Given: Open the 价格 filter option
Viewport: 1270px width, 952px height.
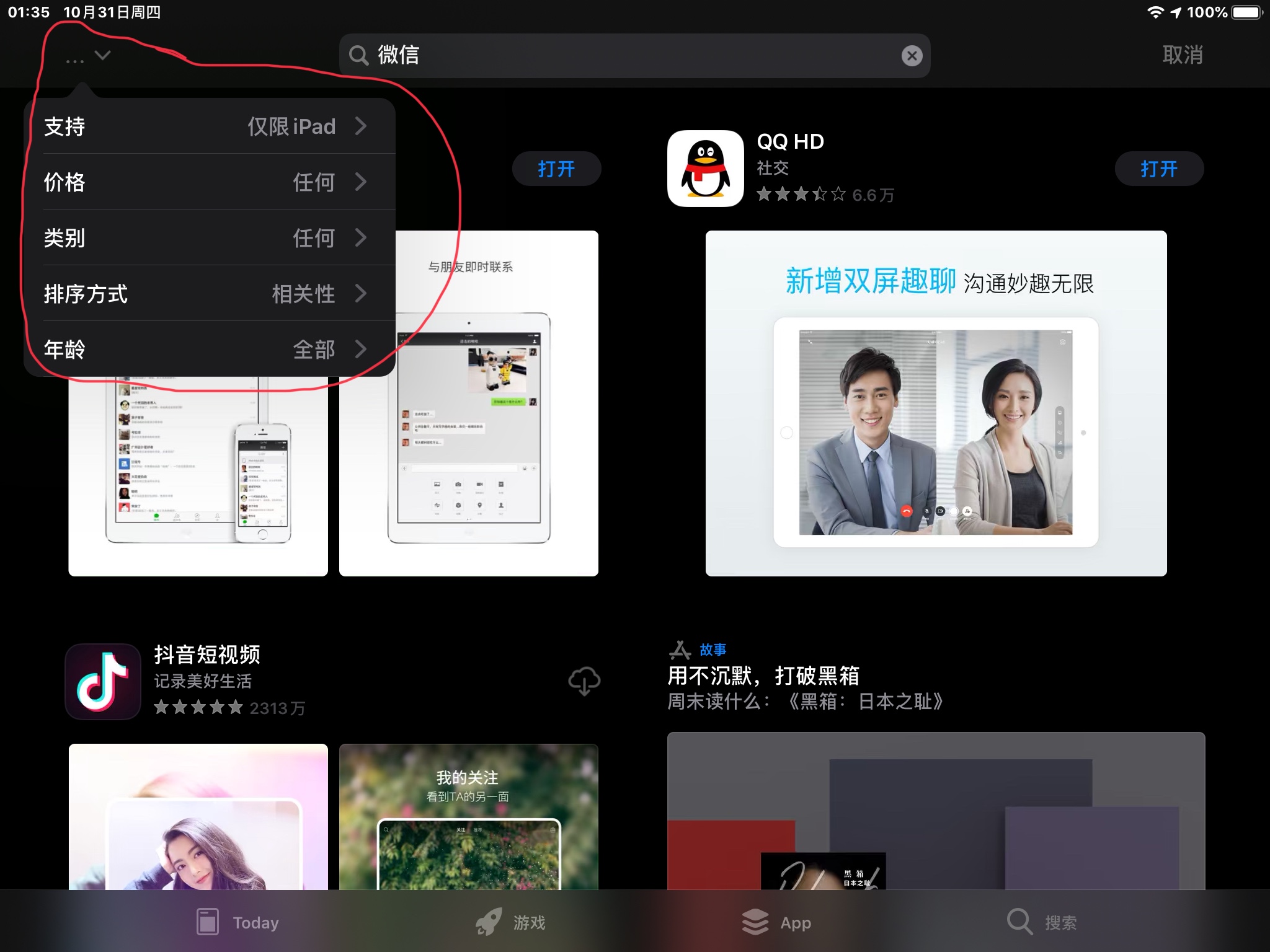Looking at the screenshot, I should point(211,182).
